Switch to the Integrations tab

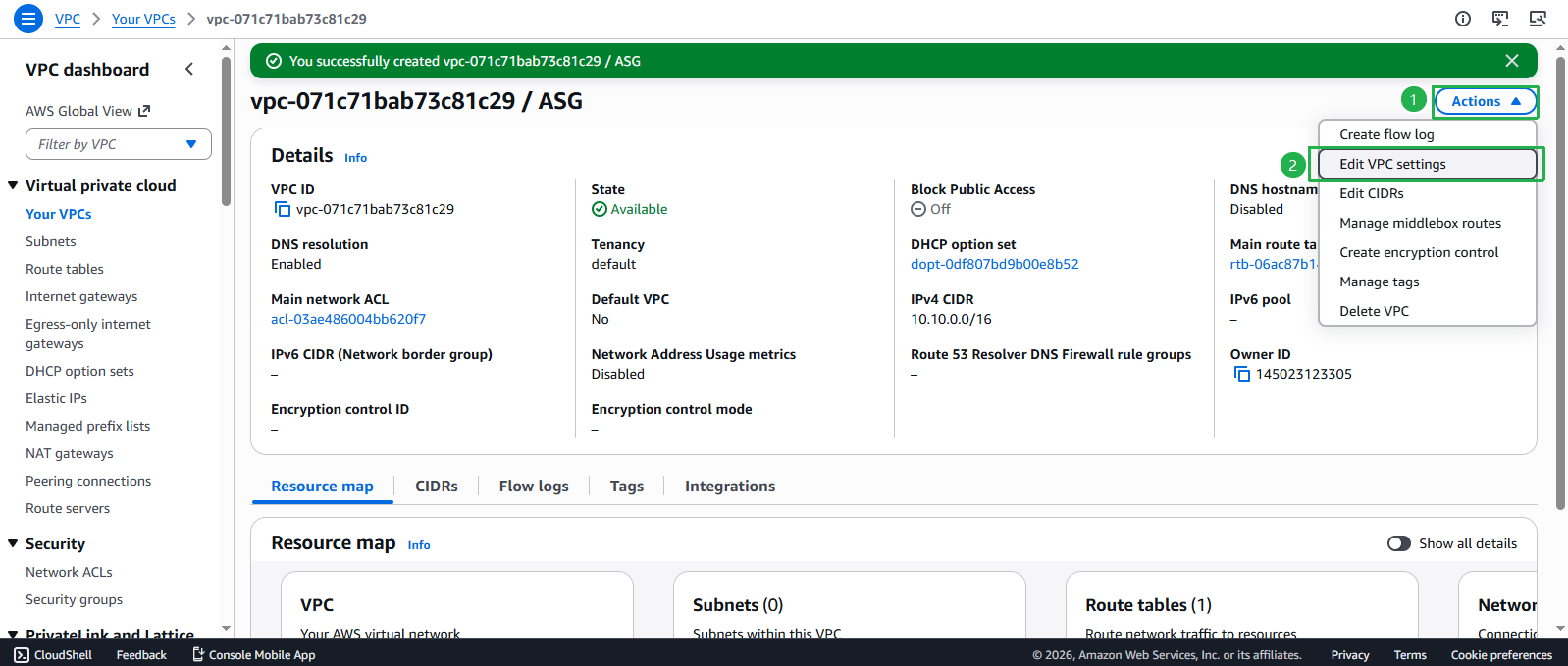[x=730, y=487]
